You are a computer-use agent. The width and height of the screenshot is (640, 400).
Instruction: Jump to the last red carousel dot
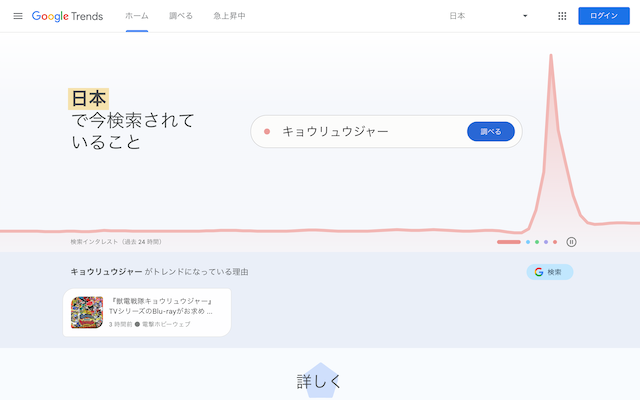(x=555, y=242)
